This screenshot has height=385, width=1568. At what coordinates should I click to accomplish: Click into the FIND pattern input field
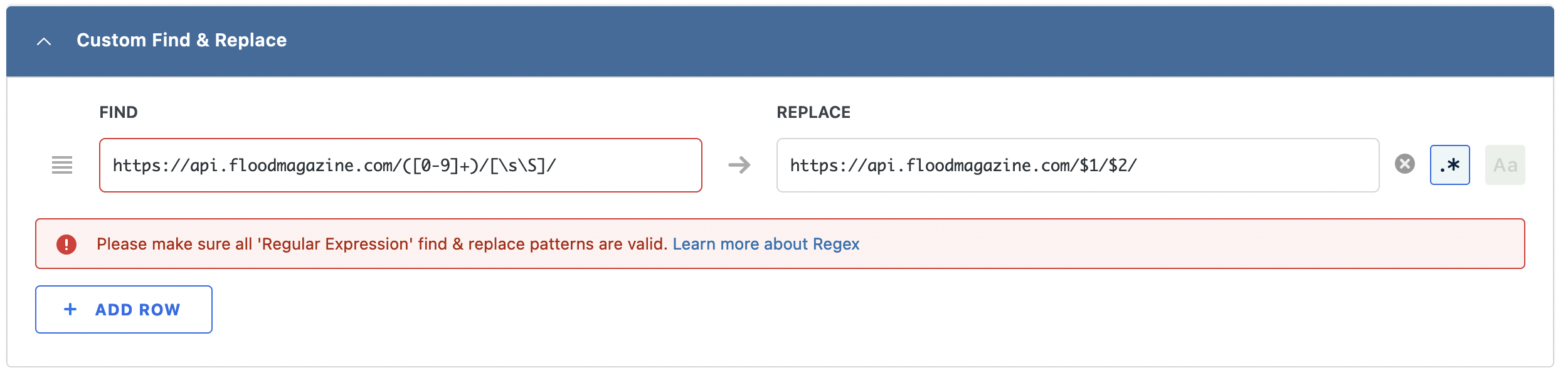pos(400,165)
